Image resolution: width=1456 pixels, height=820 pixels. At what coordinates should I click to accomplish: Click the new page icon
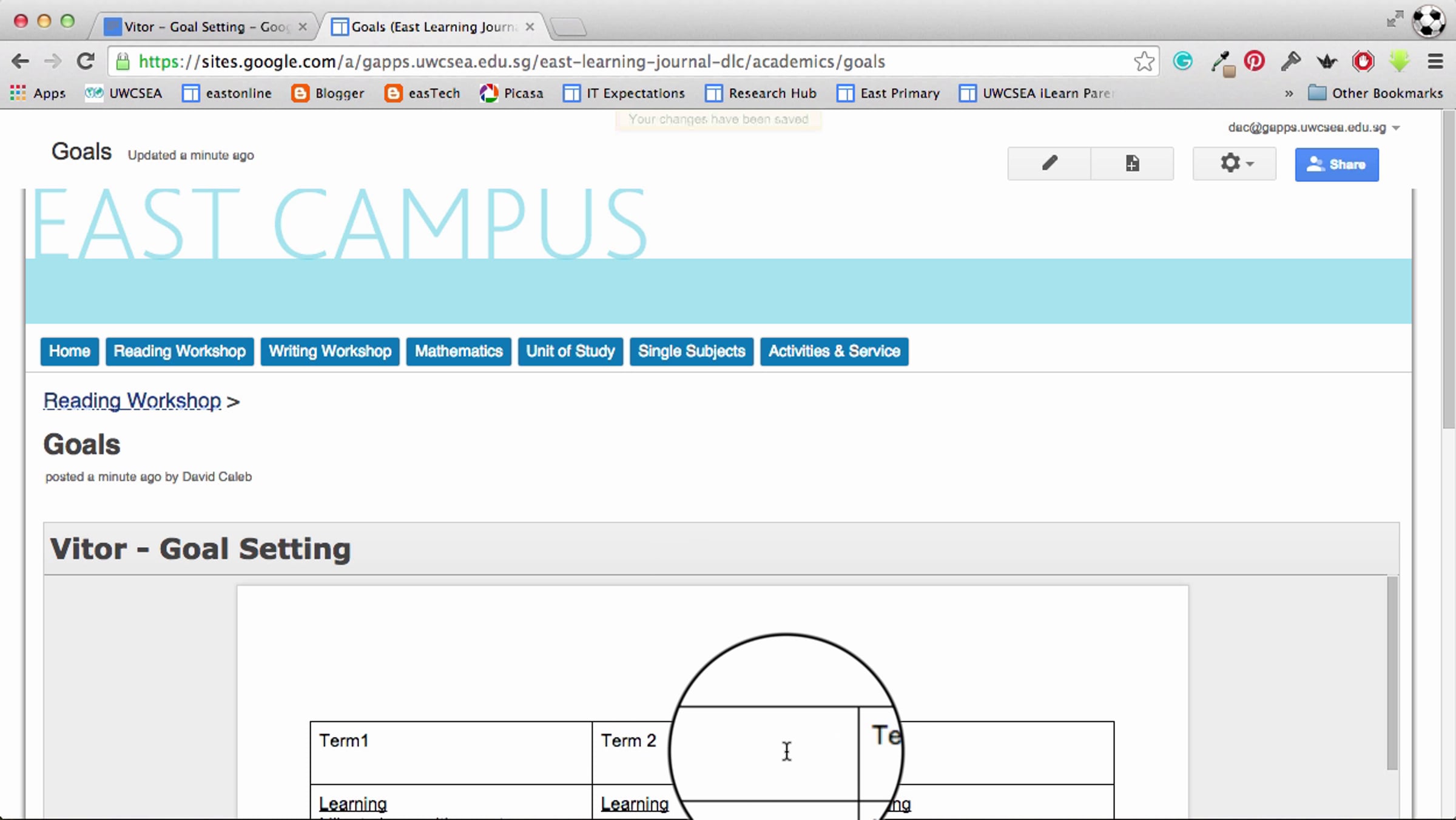click(x=1132, y=163)
